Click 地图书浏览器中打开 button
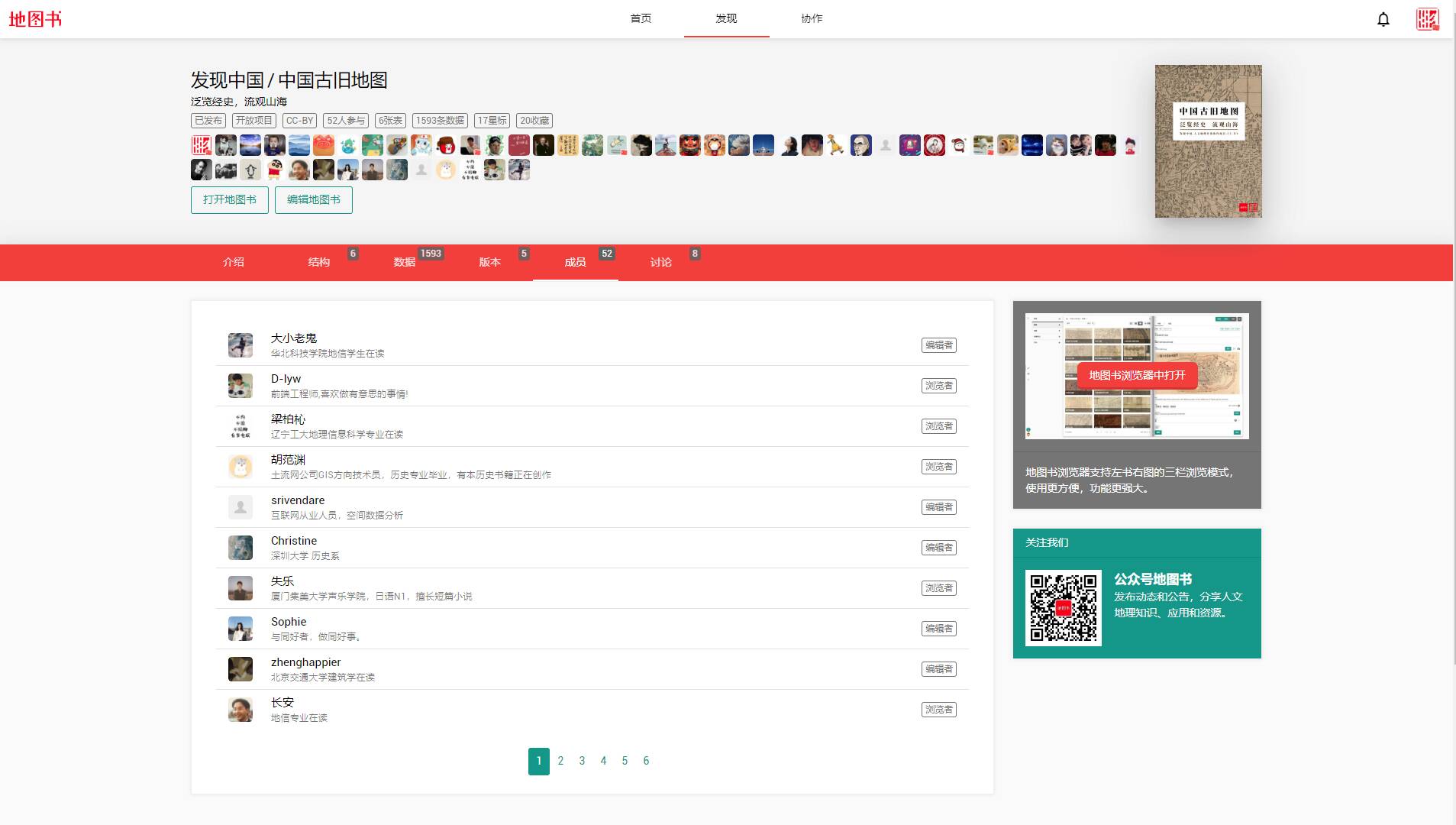 click(x=1137, y=375)
